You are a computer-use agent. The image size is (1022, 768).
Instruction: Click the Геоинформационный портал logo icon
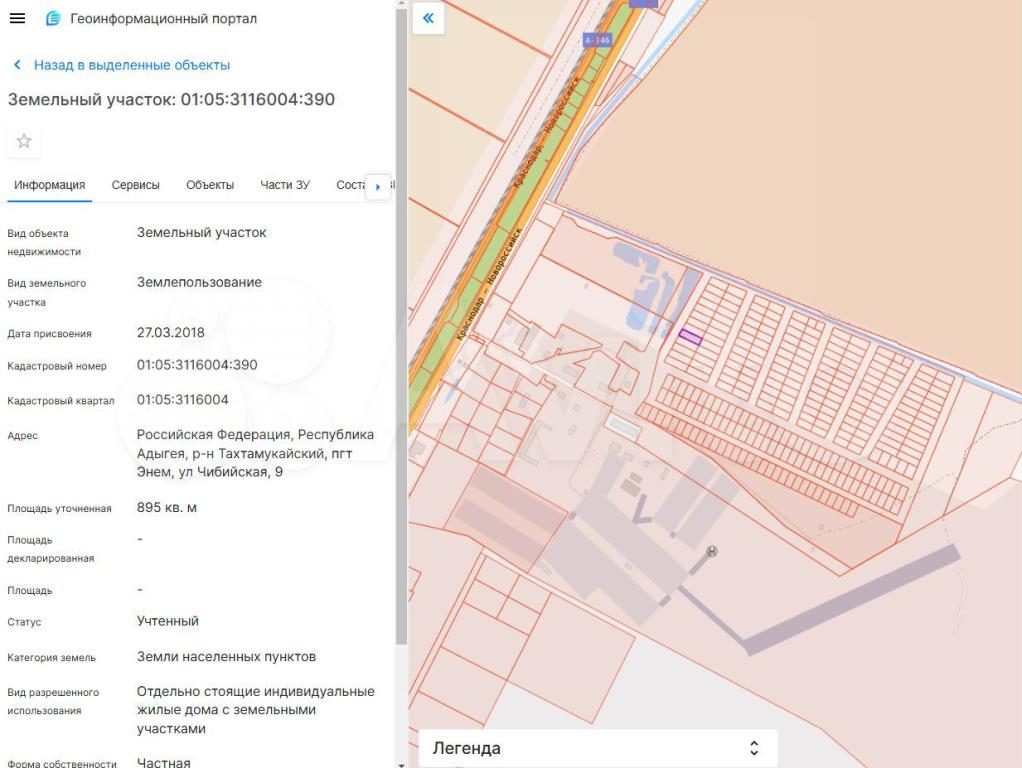tap(53, 19)
